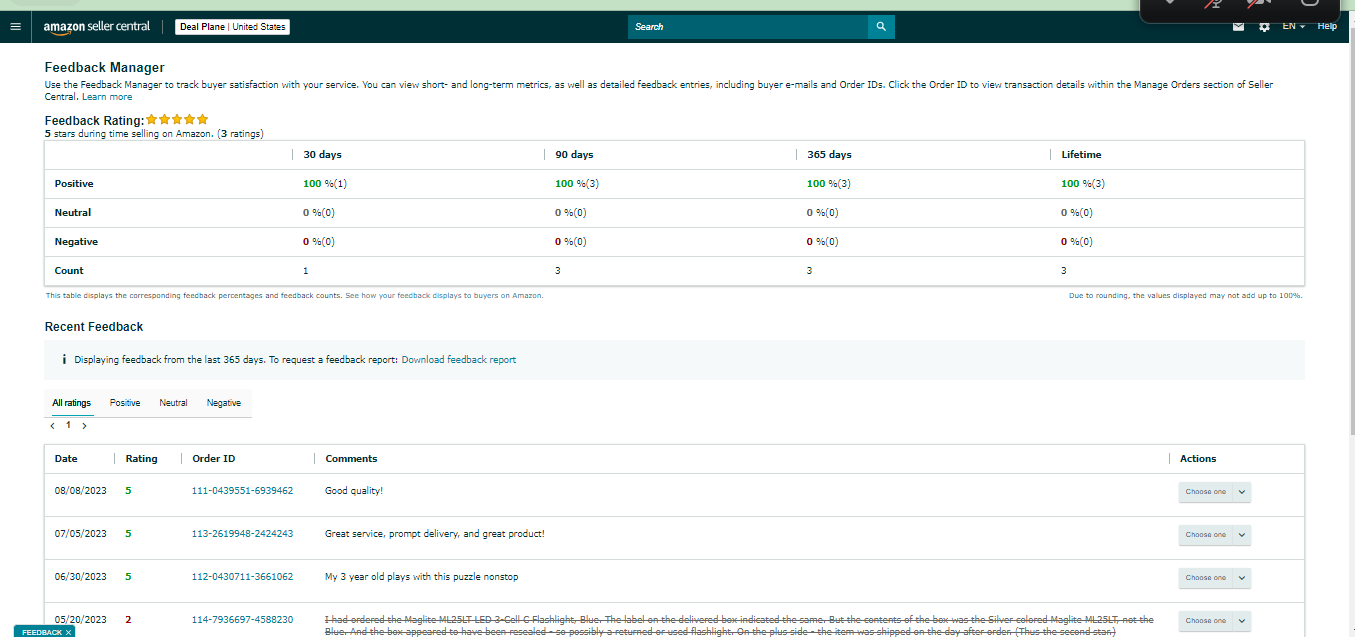Click the Order ID column header
Image resolution: width=1355 pixels, height=637 pixels.
[x=214, y=459]
